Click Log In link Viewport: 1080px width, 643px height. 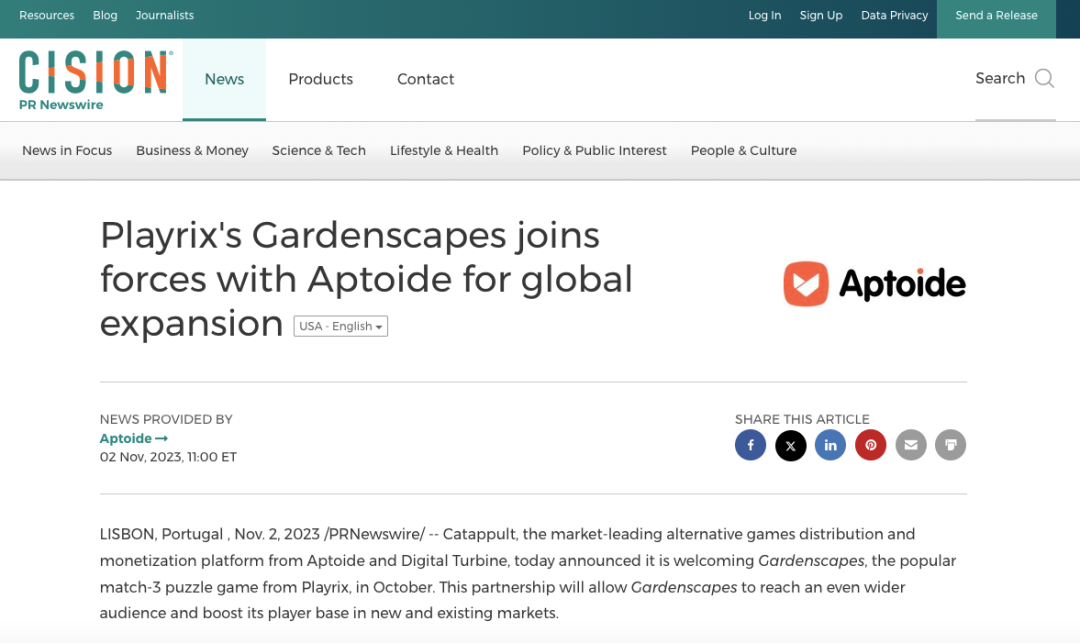[765, 15]
